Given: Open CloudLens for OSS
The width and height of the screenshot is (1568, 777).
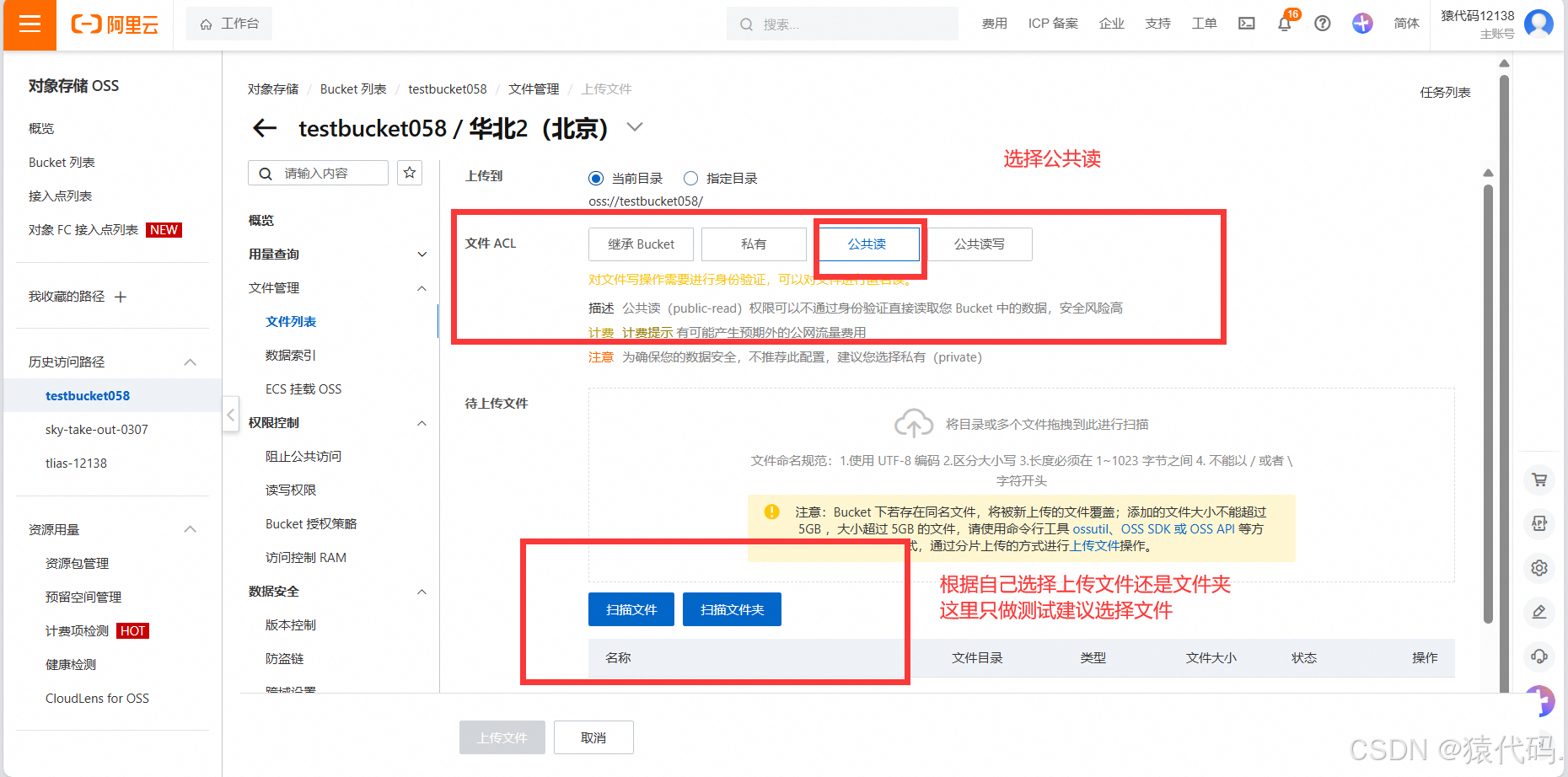Looking at the screenshot, I should tap(97, 698).
